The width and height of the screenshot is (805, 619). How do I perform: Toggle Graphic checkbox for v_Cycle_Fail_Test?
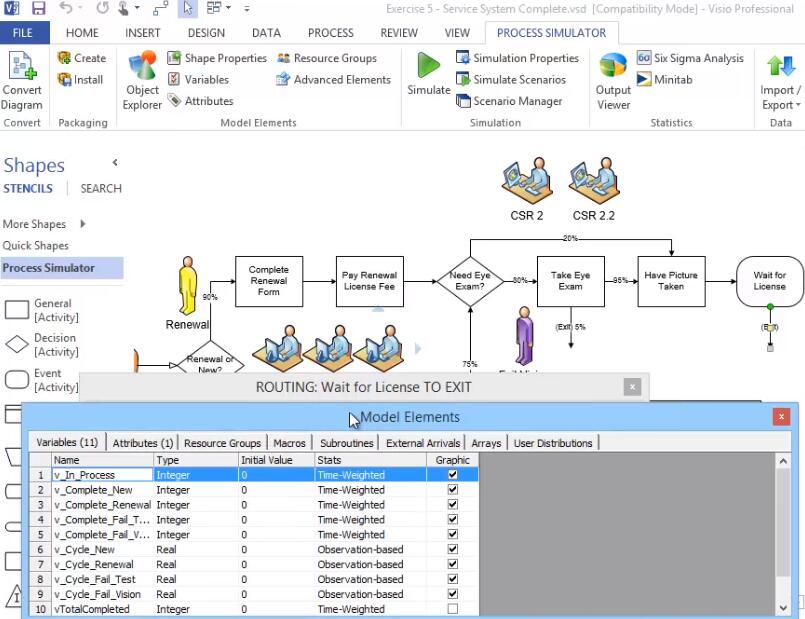[452, 578]
